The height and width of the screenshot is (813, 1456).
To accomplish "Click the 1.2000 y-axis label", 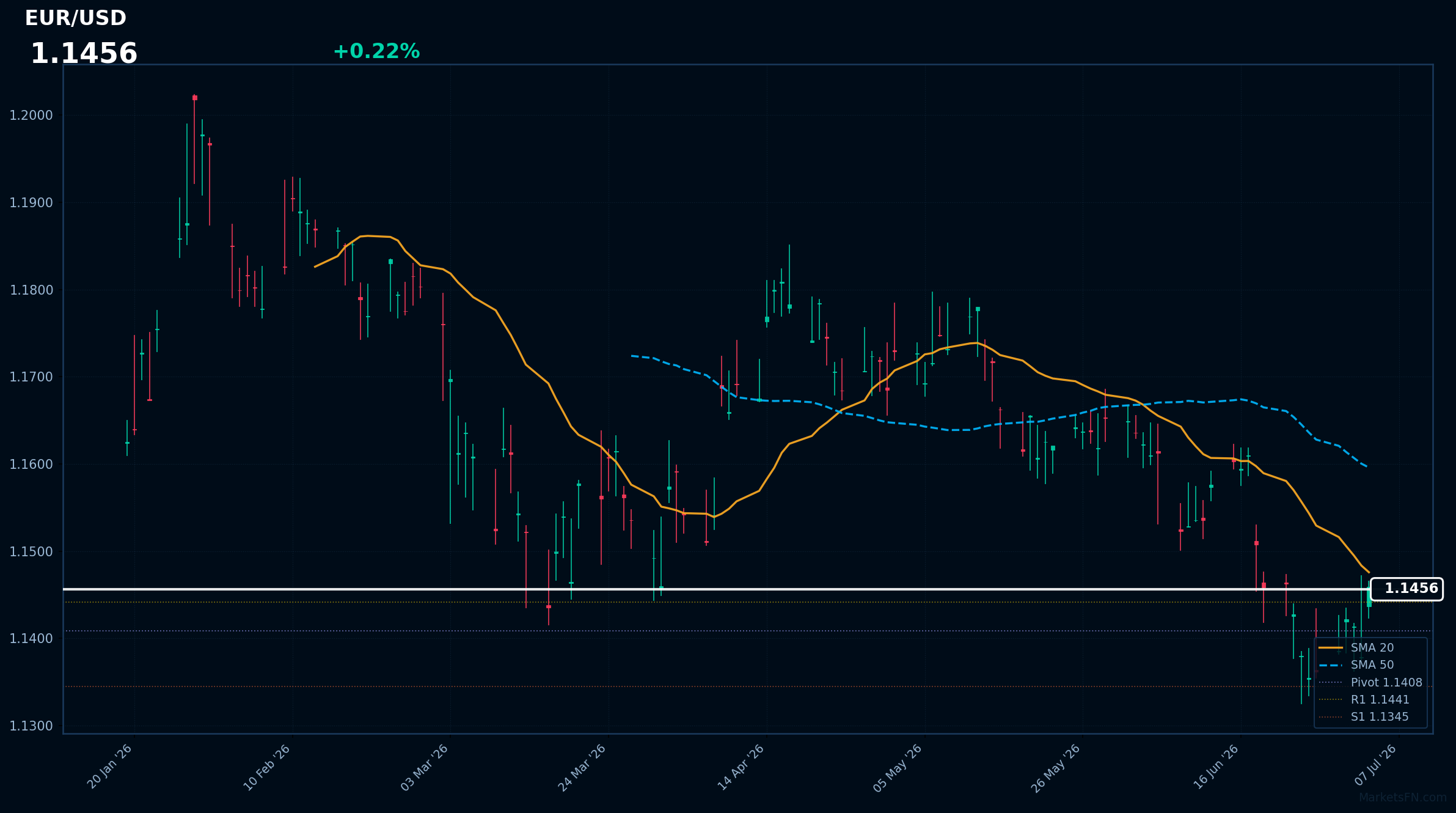I will coord(31,116).
